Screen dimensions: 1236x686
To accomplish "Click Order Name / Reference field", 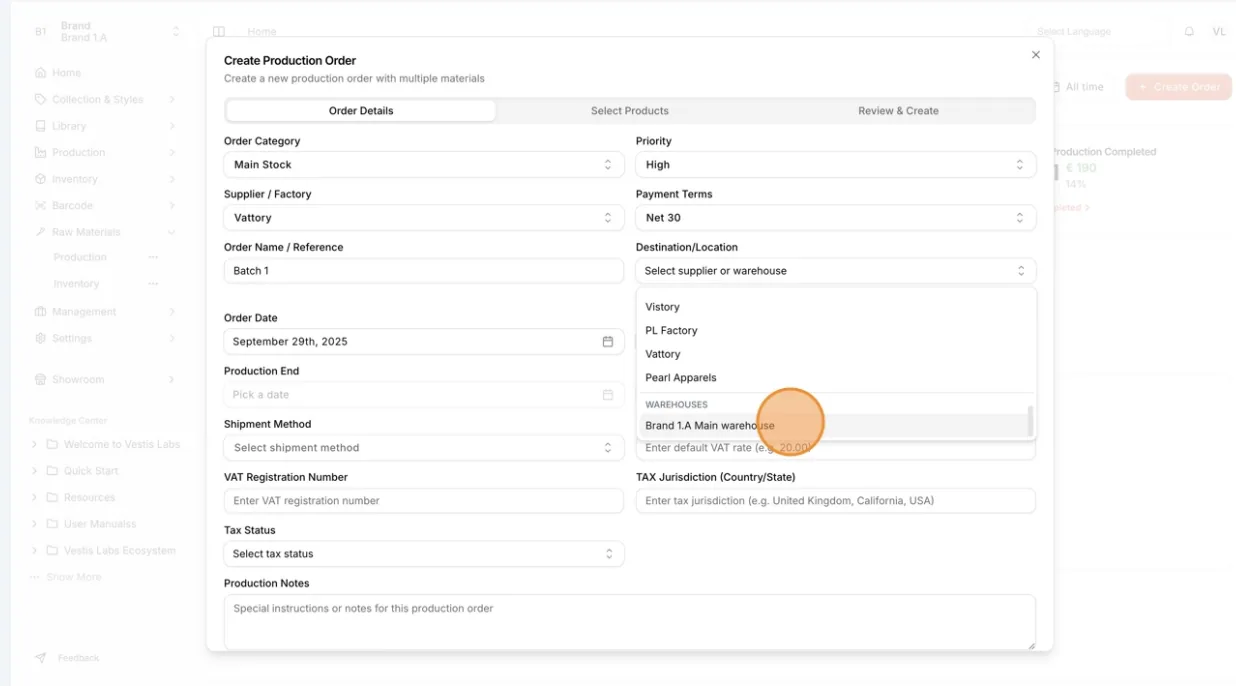I will pyautogui.click(x=424, y=271).
